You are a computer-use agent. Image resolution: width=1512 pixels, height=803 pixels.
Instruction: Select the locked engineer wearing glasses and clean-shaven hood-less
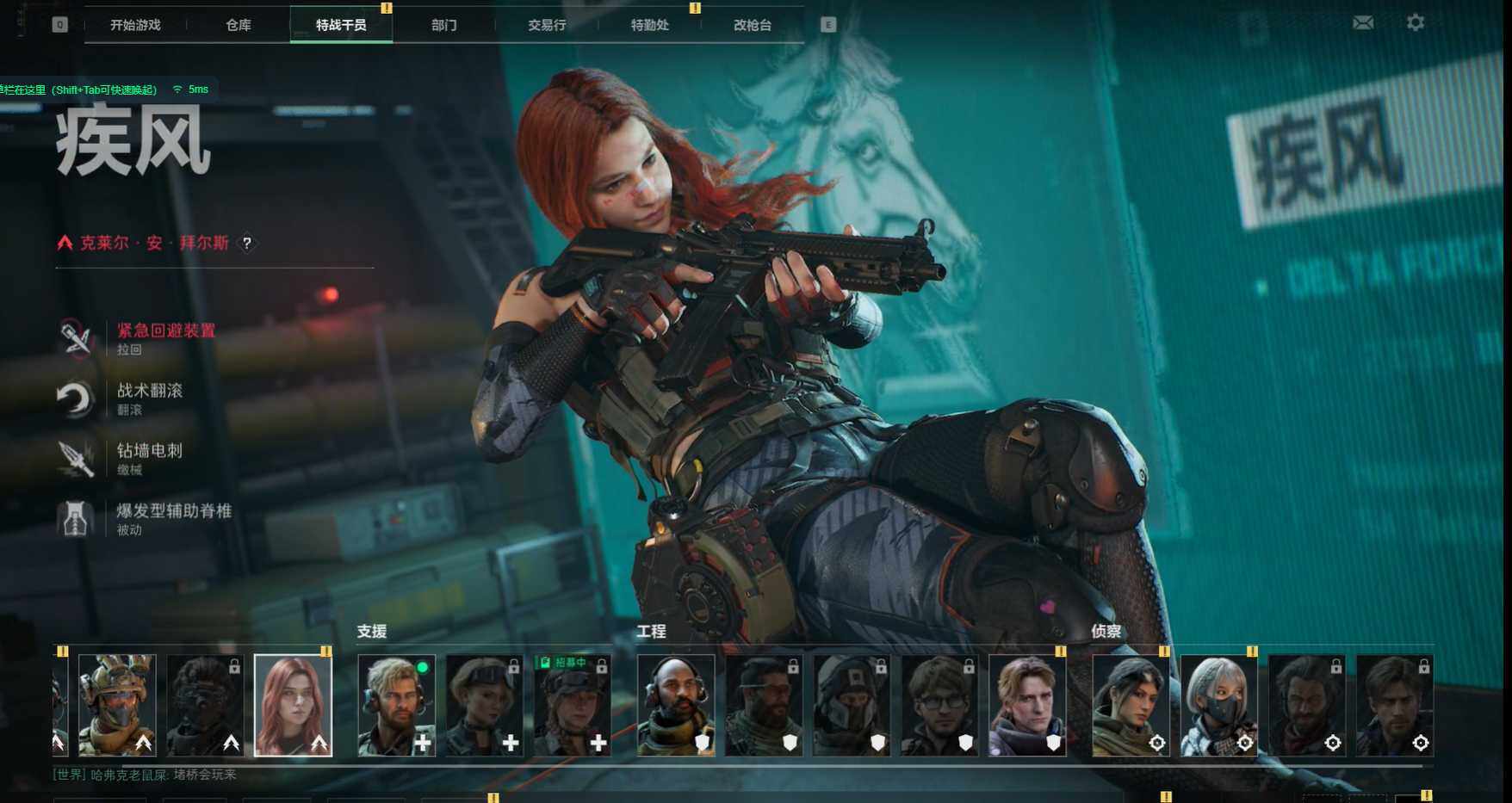[939, 705]
